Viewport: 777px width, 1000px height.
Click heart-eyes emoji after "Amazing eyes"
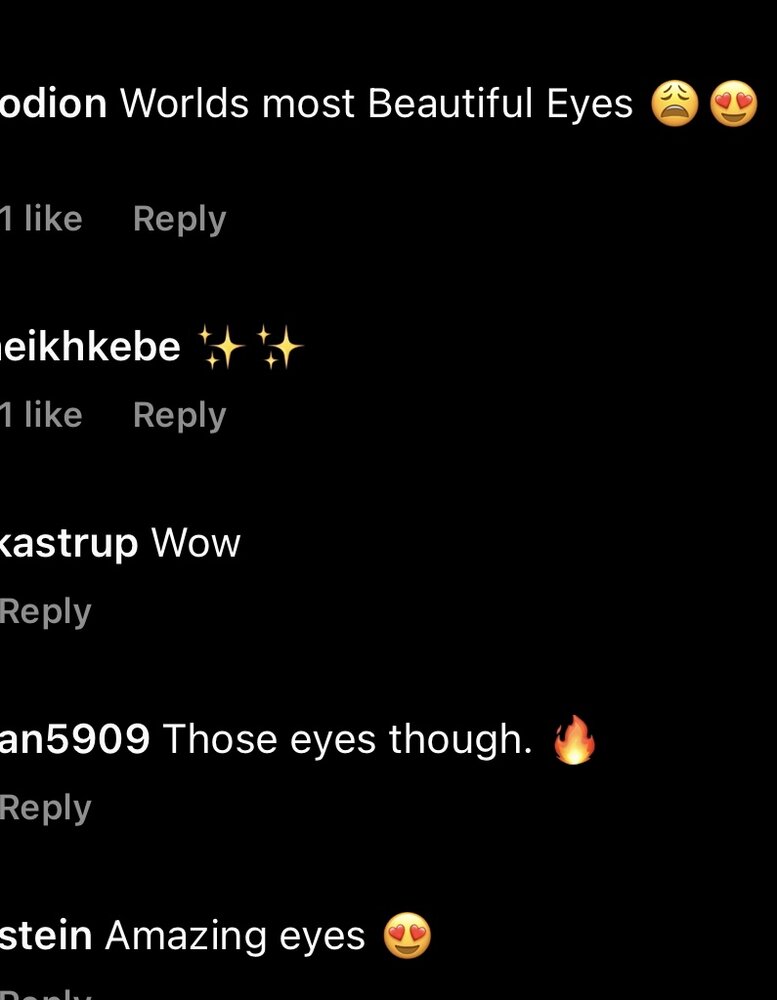pyautogui.click(x=407, y=937)
